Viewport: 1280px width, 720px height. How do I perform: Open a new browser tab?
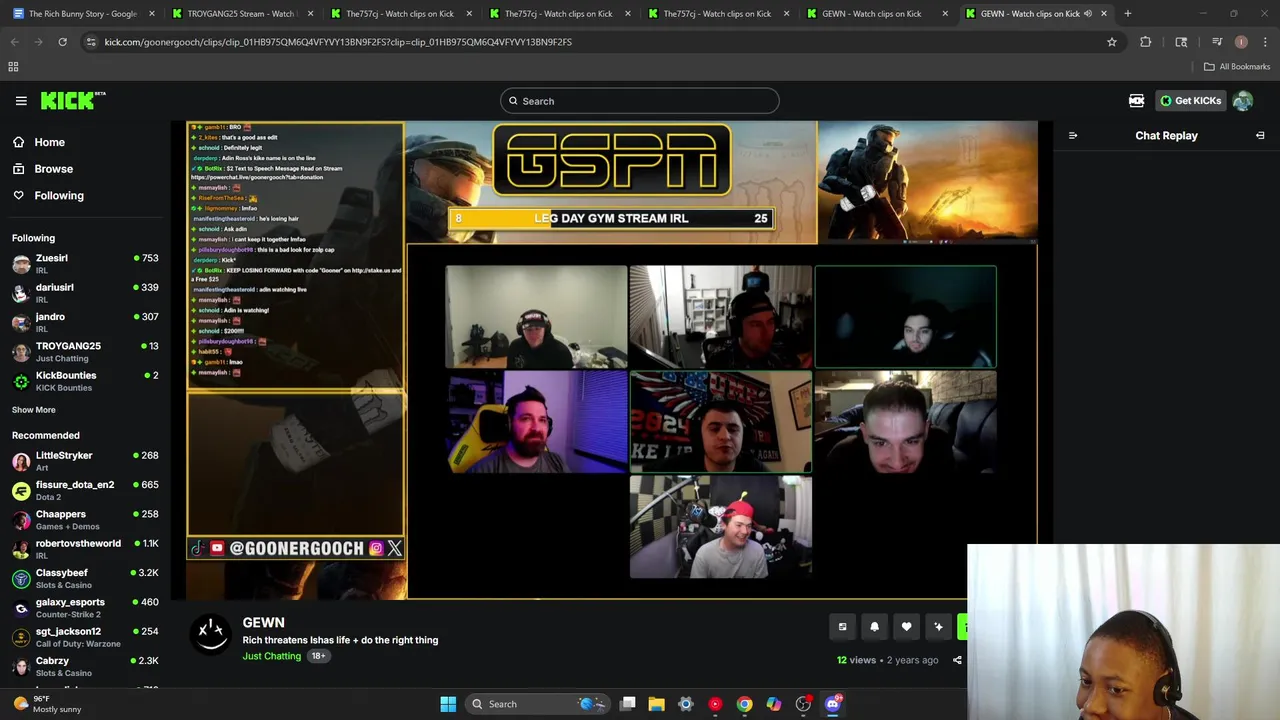(x=1127, y=14)
